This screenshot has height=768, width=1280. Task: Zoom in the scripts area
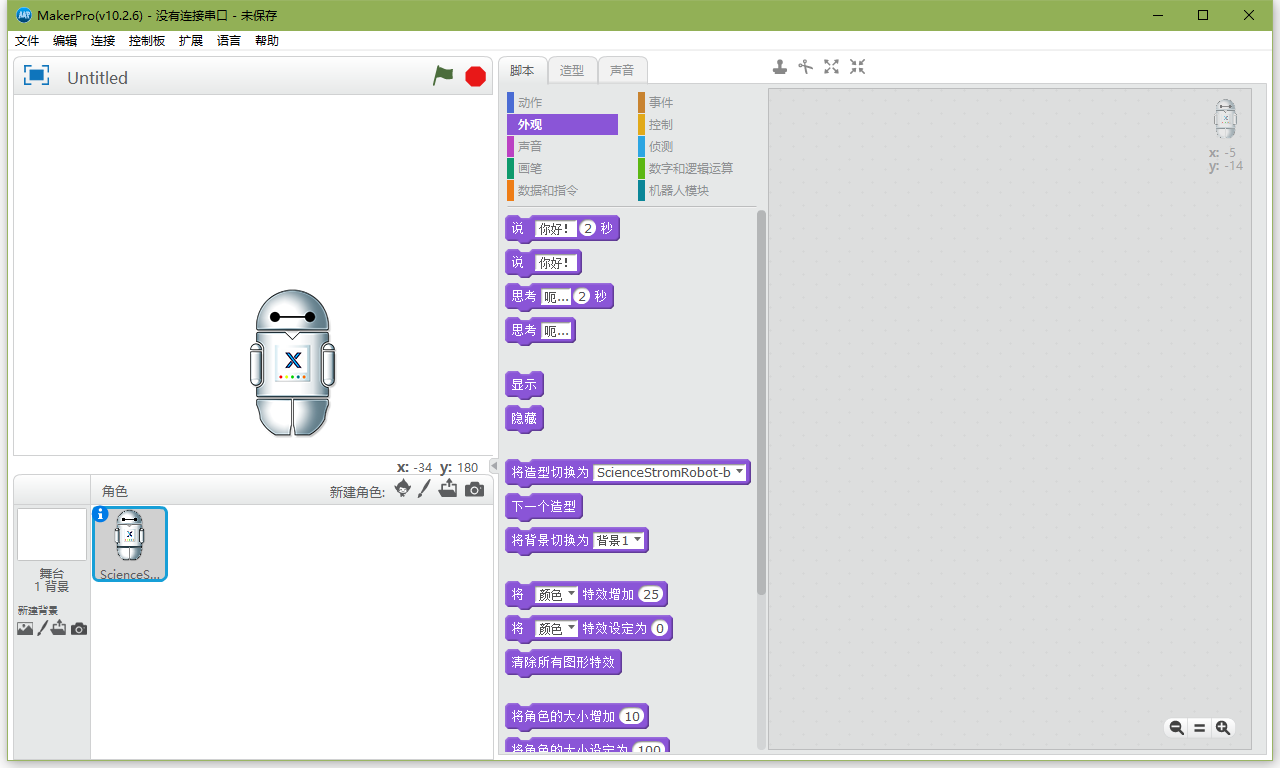click(1223, 727)
